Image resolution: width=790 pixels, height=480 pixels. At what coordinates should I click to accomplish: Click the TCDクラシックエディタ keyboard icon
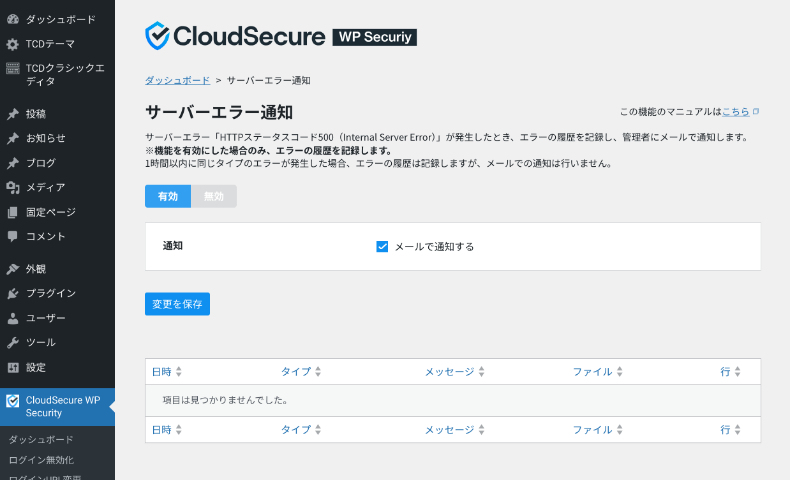[13, 68]
